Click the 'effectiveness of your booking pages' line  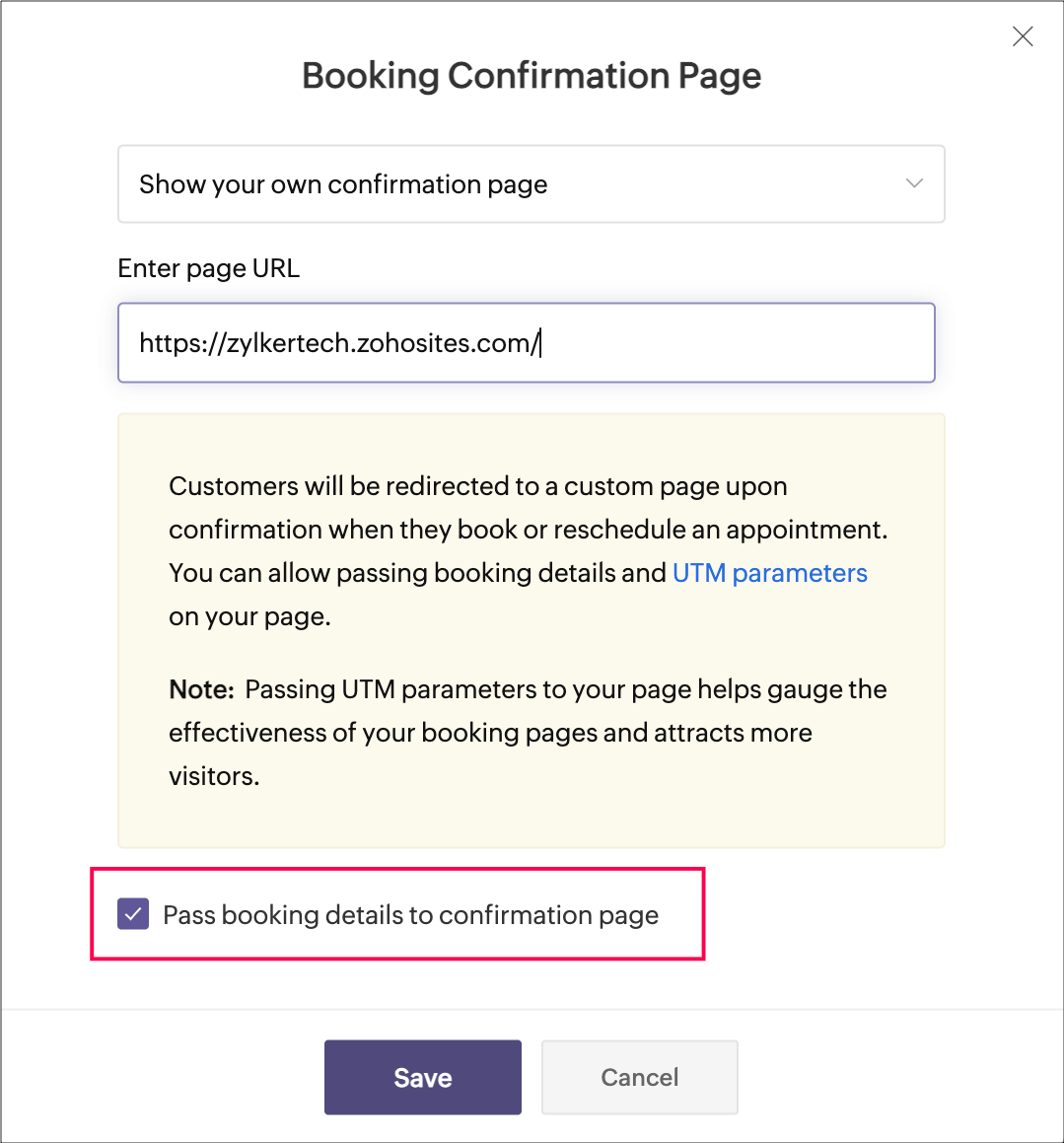click(x=490, y=733)
